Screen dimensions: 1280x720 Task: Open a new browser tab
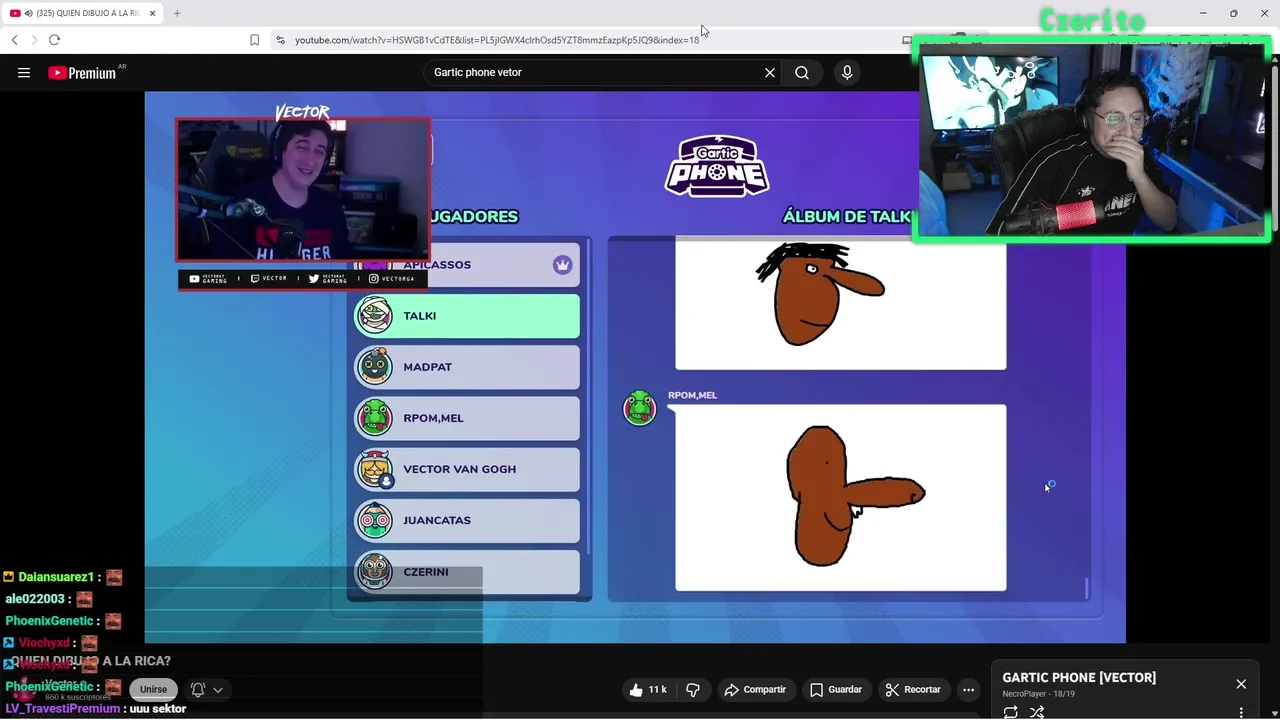tap(177, 13)
